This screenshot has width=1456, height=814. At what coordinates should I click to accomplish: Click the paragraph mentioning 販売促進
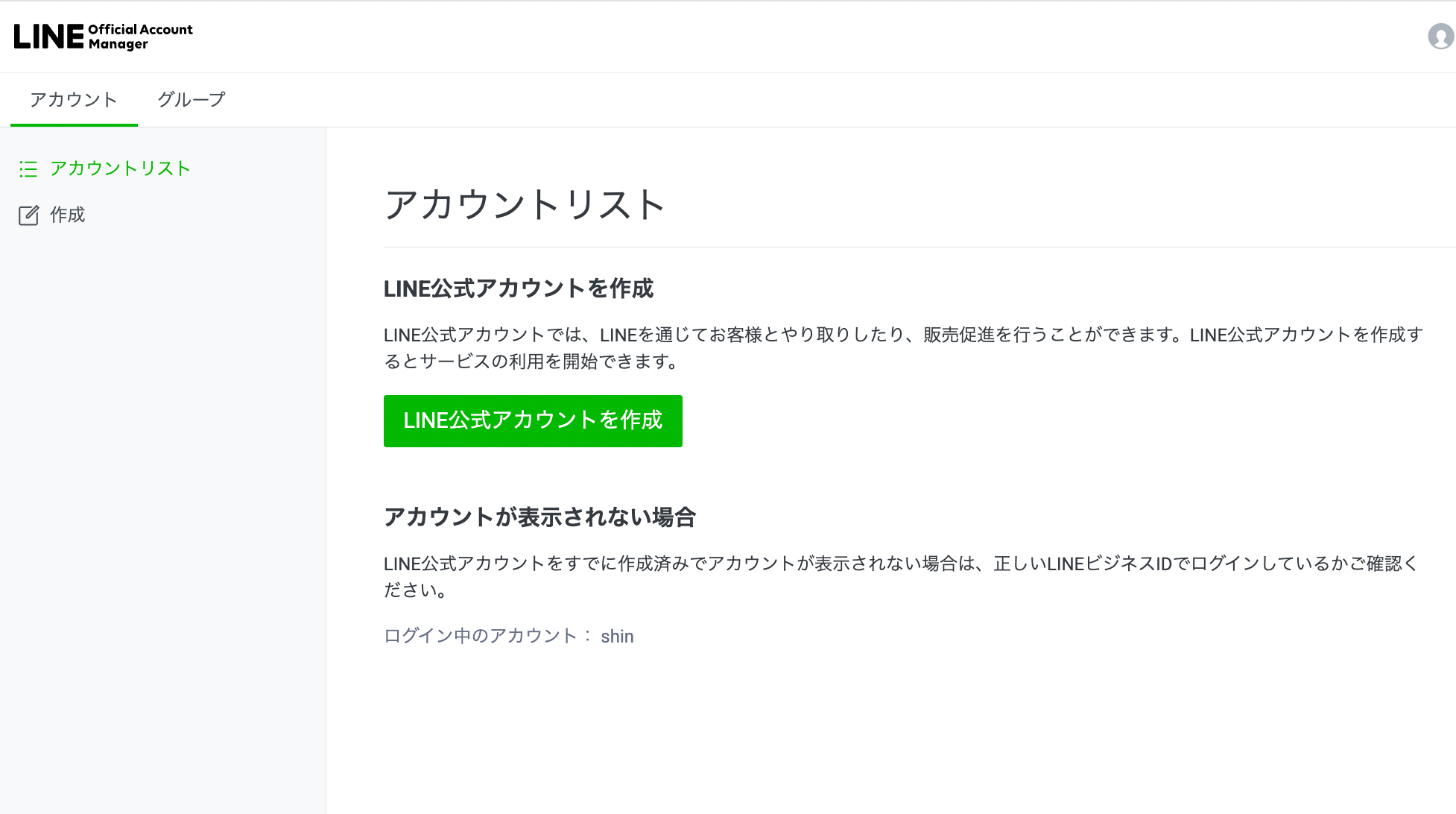click(903, 348)
